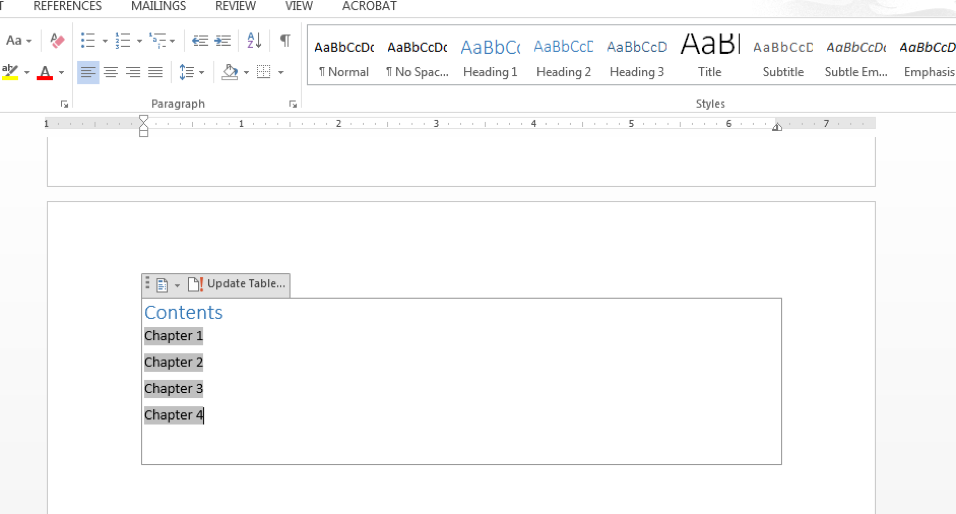
Task: Expand the borders dropdown arrow
Action: (x=281, y=73)
